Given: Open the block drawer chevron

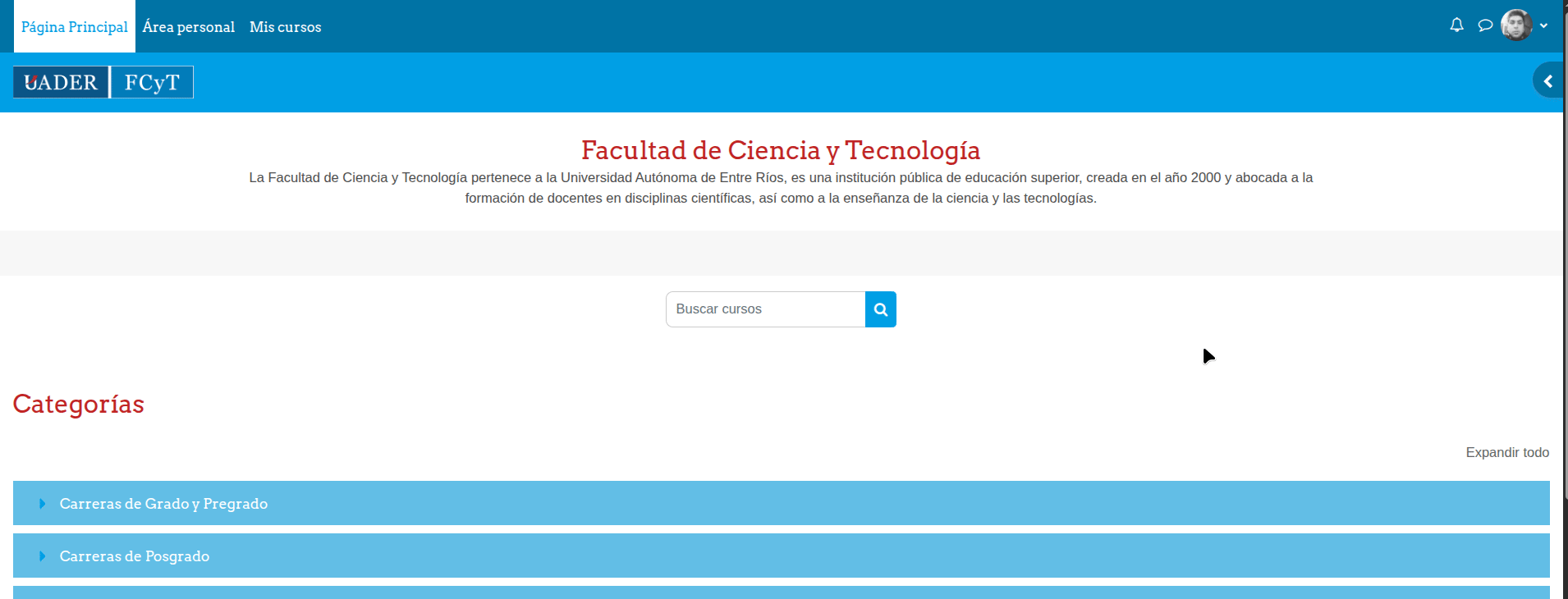Looking at the screenshot, I should tap(1548, 80).
